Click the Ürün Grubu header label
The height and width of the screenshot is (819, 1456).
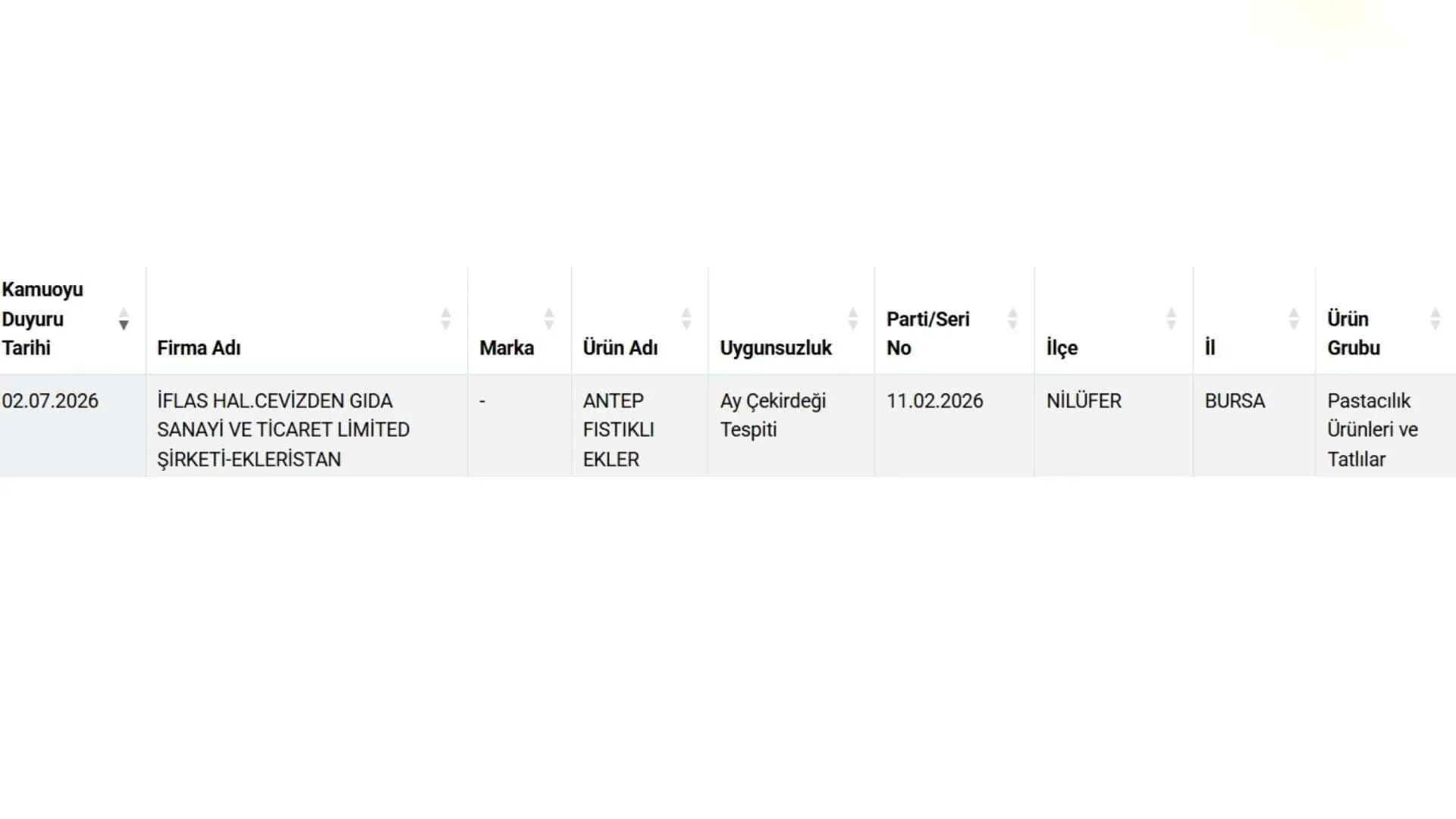(1354, 334)
